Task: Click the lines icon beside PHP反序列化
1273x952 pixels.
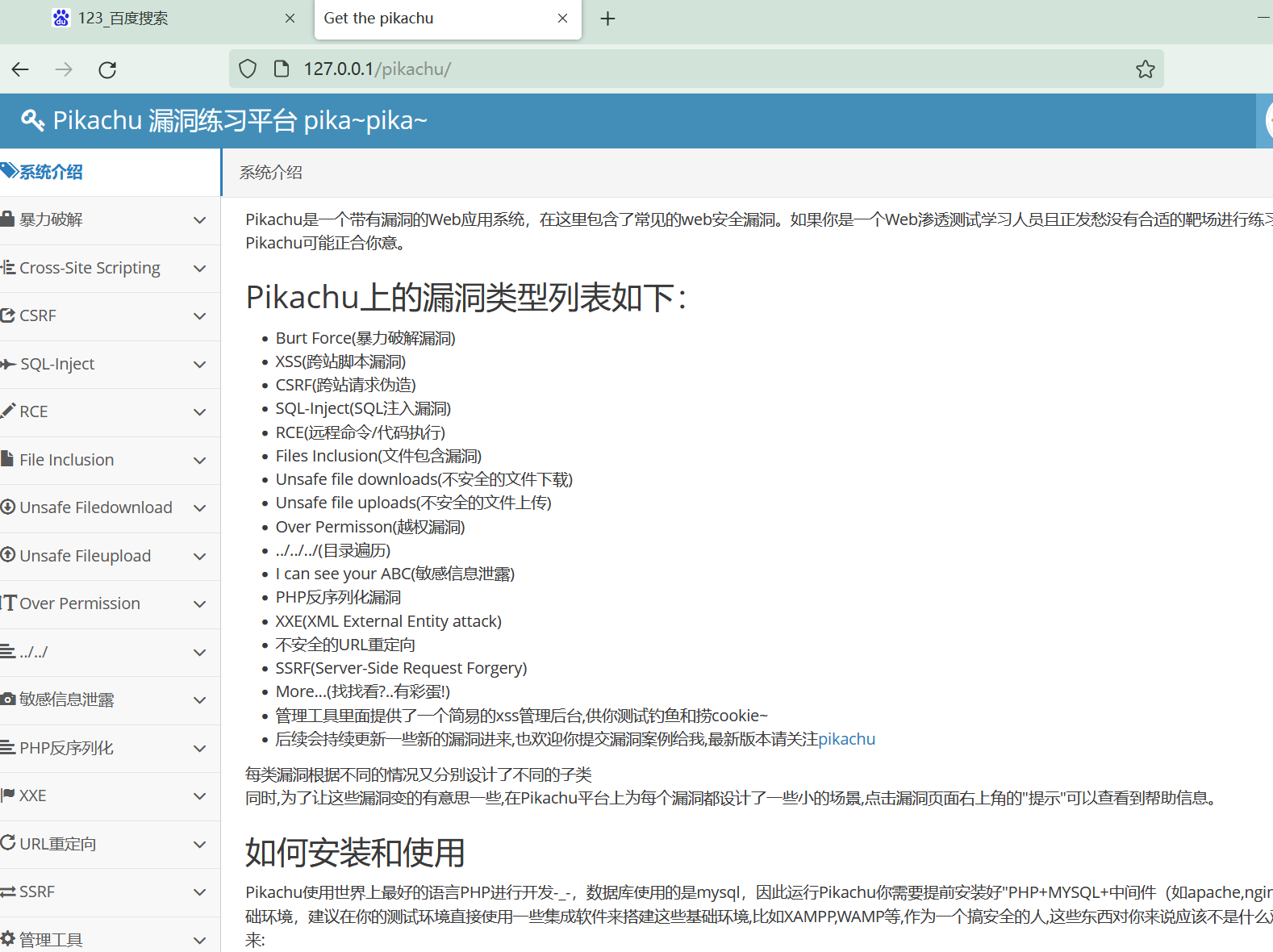Action: (8, 747)
